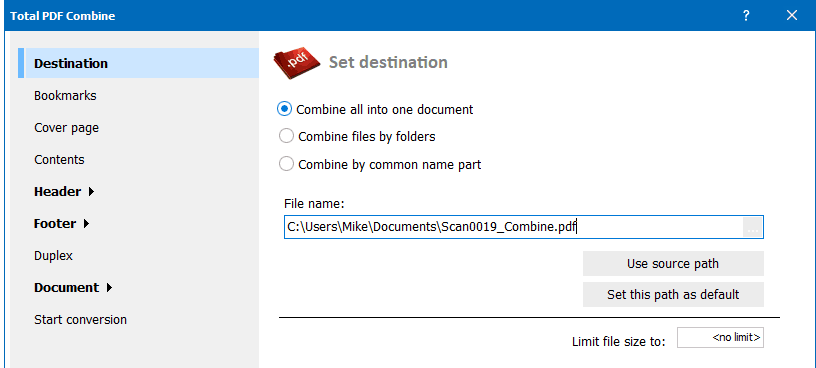Close the Total PDF Combine dialog
Image resolution: width=816 pixels, height=368 pixels.
click(x=792, y=16)
